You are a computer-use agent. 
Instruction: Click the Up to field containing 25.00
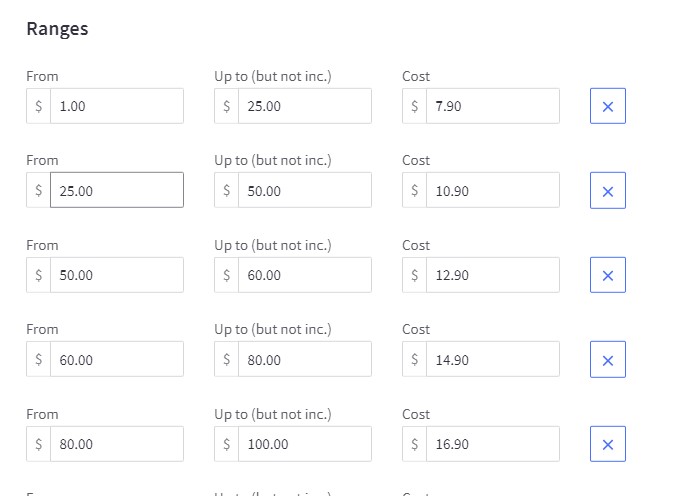(x=304, y=106)
